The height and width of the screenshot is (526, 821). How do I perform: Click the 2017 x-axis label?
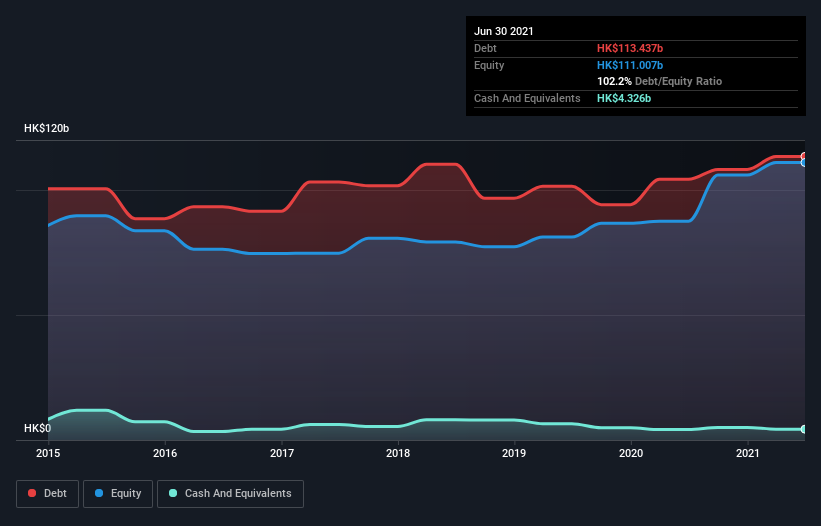pyautogui.click(x=282, y=453)
